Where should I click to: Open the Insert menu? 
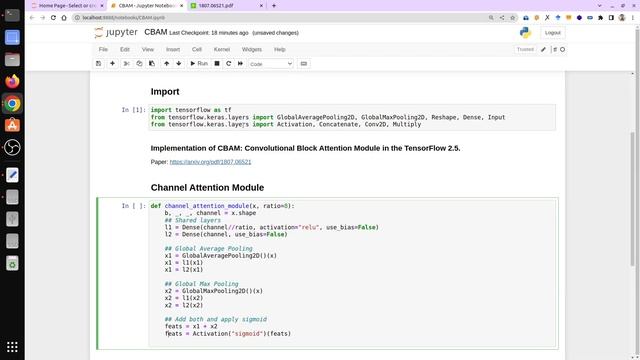pos(173,49)
